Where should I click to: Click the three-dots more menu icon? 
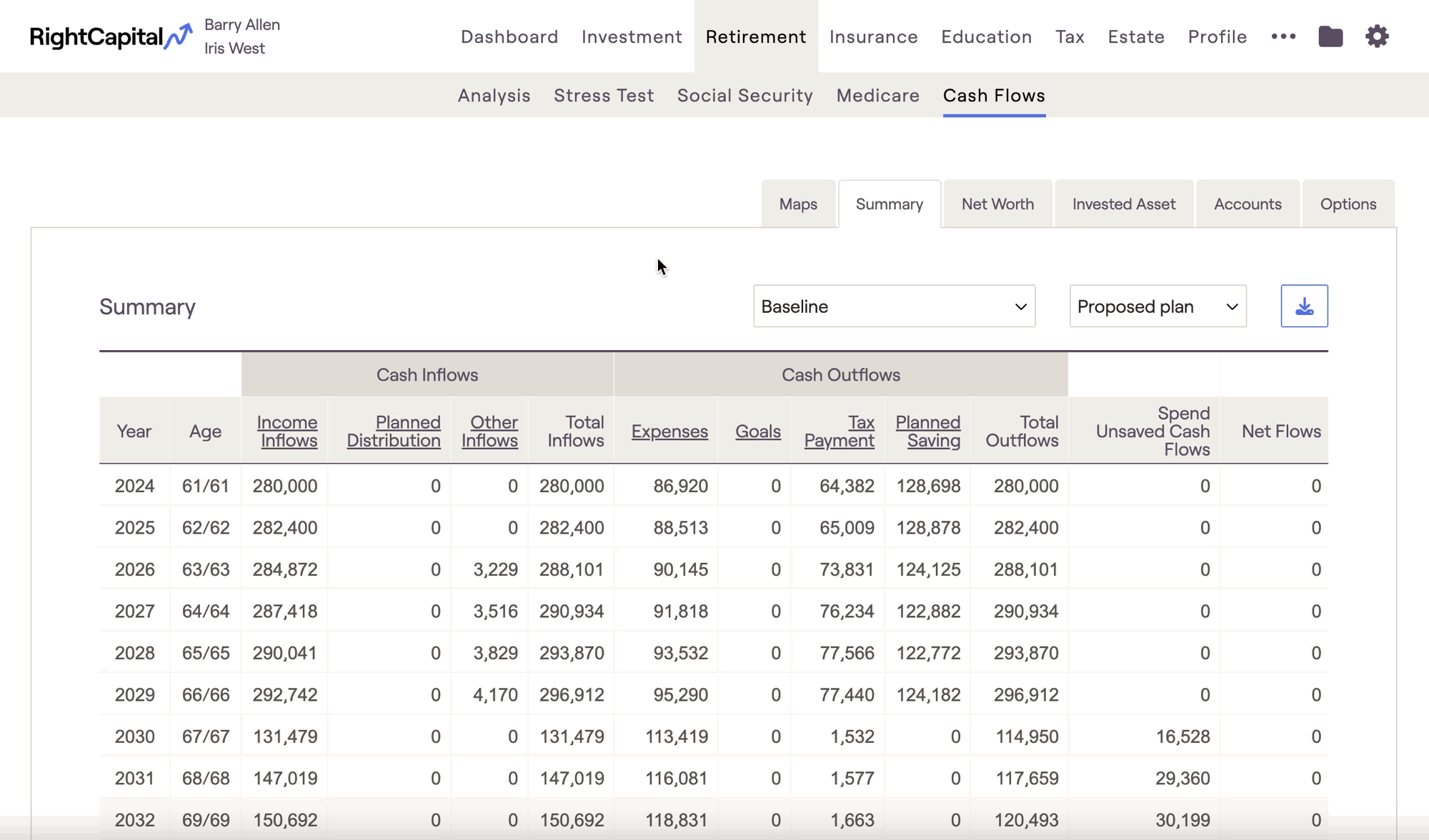tap(1283, 36)
